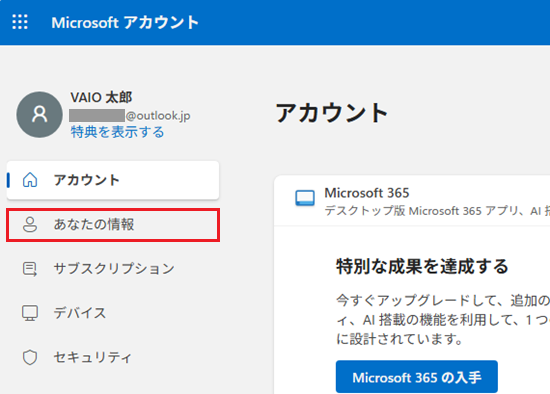Open the 特典を表示する link
The width and height of the screenshot is (550, 394).
[117, 132]
